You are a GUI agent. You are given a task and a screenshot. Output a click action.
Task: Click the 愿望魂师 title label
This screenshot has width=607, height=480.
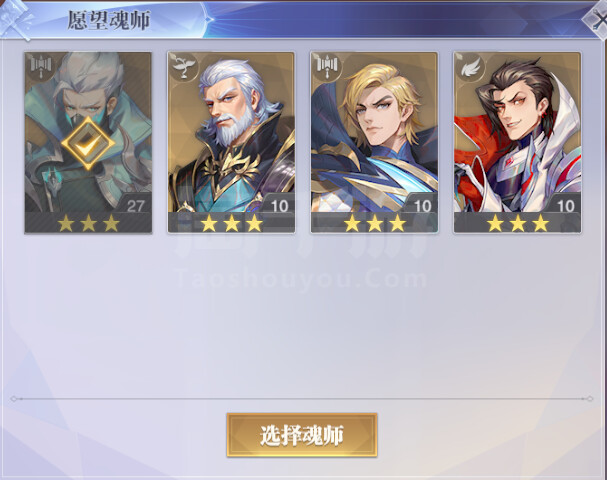(109, 21)
